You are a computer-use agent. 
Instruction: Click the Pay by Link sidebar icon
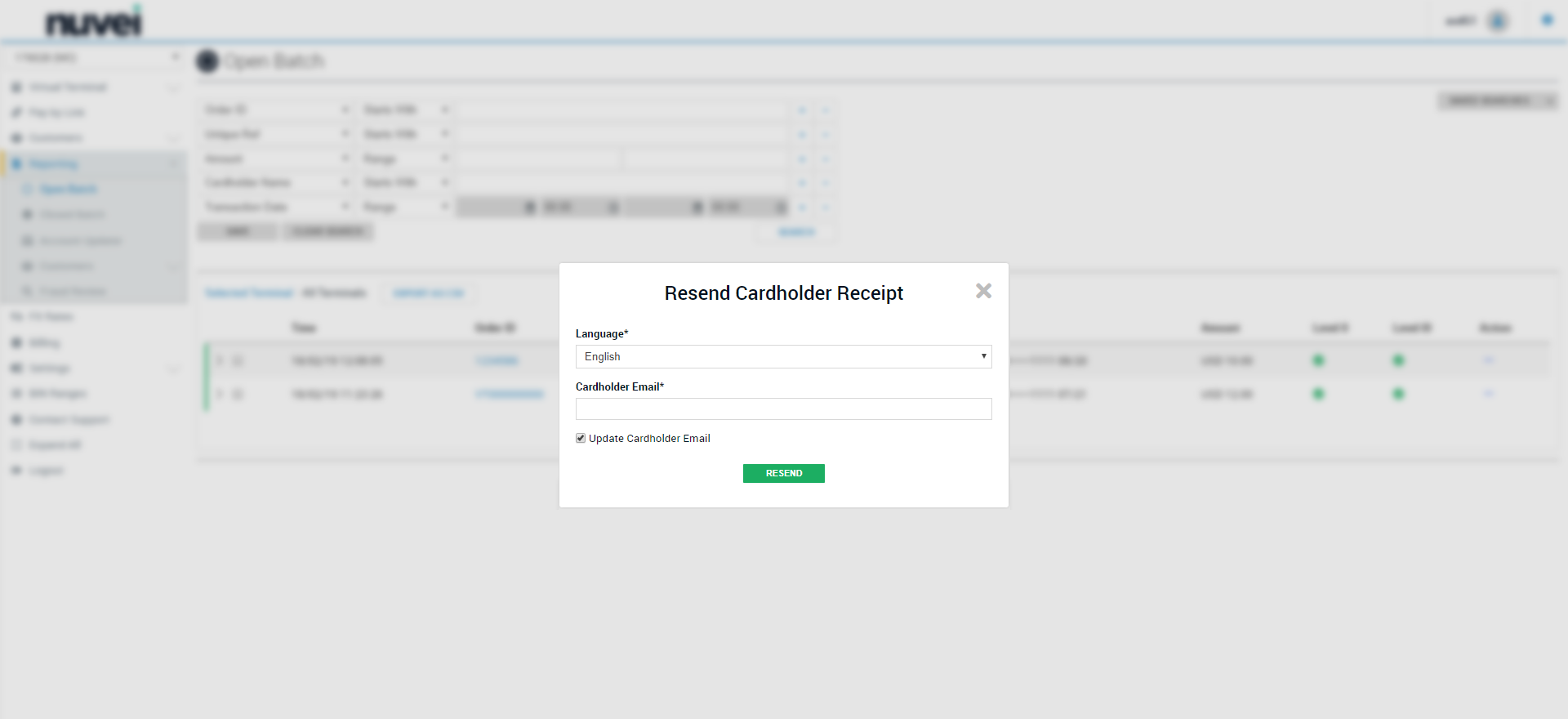pos(16,113)
